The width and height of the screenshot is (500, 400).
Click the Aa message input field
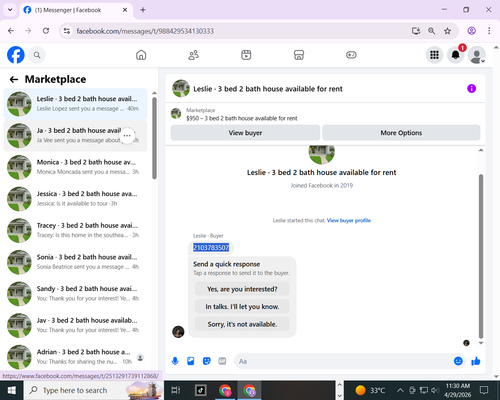(343, 361)
